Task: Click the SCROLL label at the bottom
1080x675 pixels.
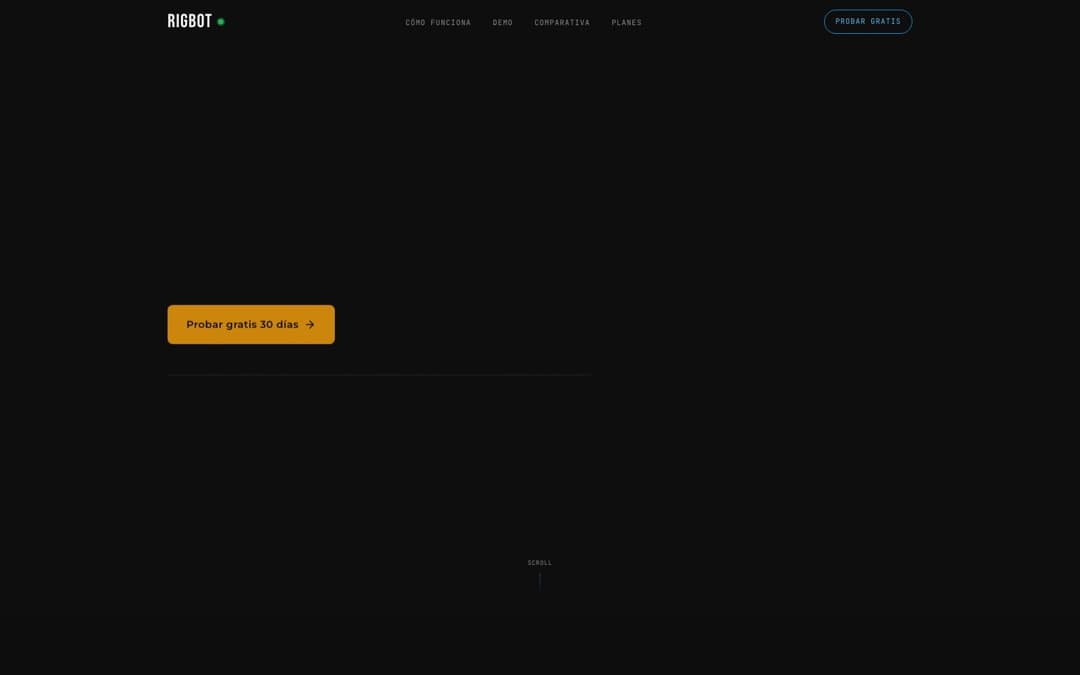Action: pos(540,563)
